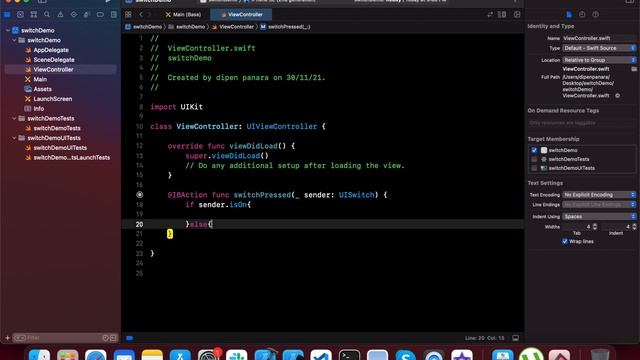Collapse the switchDemo group folder
This screenshot has width=640, height=360.
(x=14, y=40)
